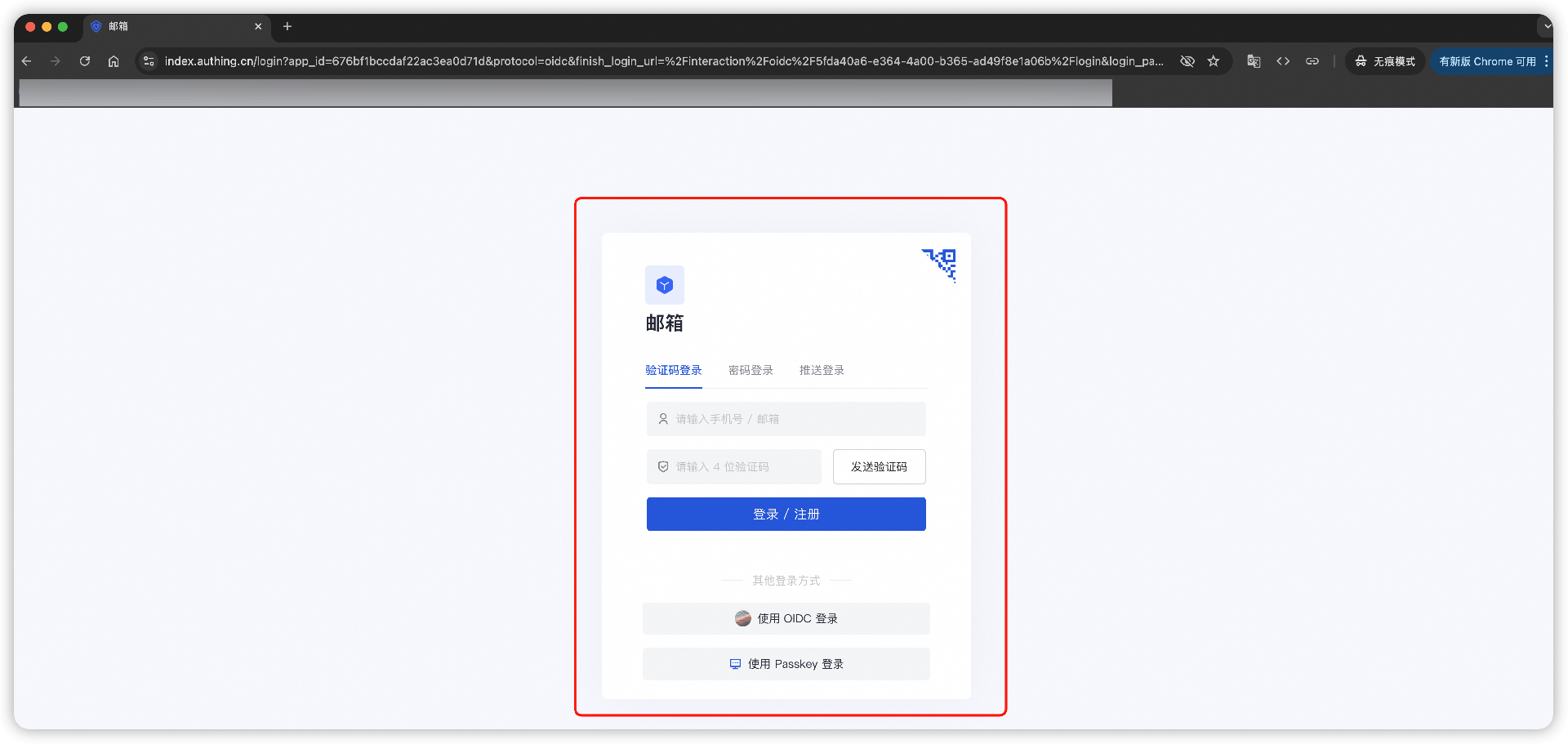Go forward in browser history
This screenshot has height=744, width=1568.
(56, 61)
